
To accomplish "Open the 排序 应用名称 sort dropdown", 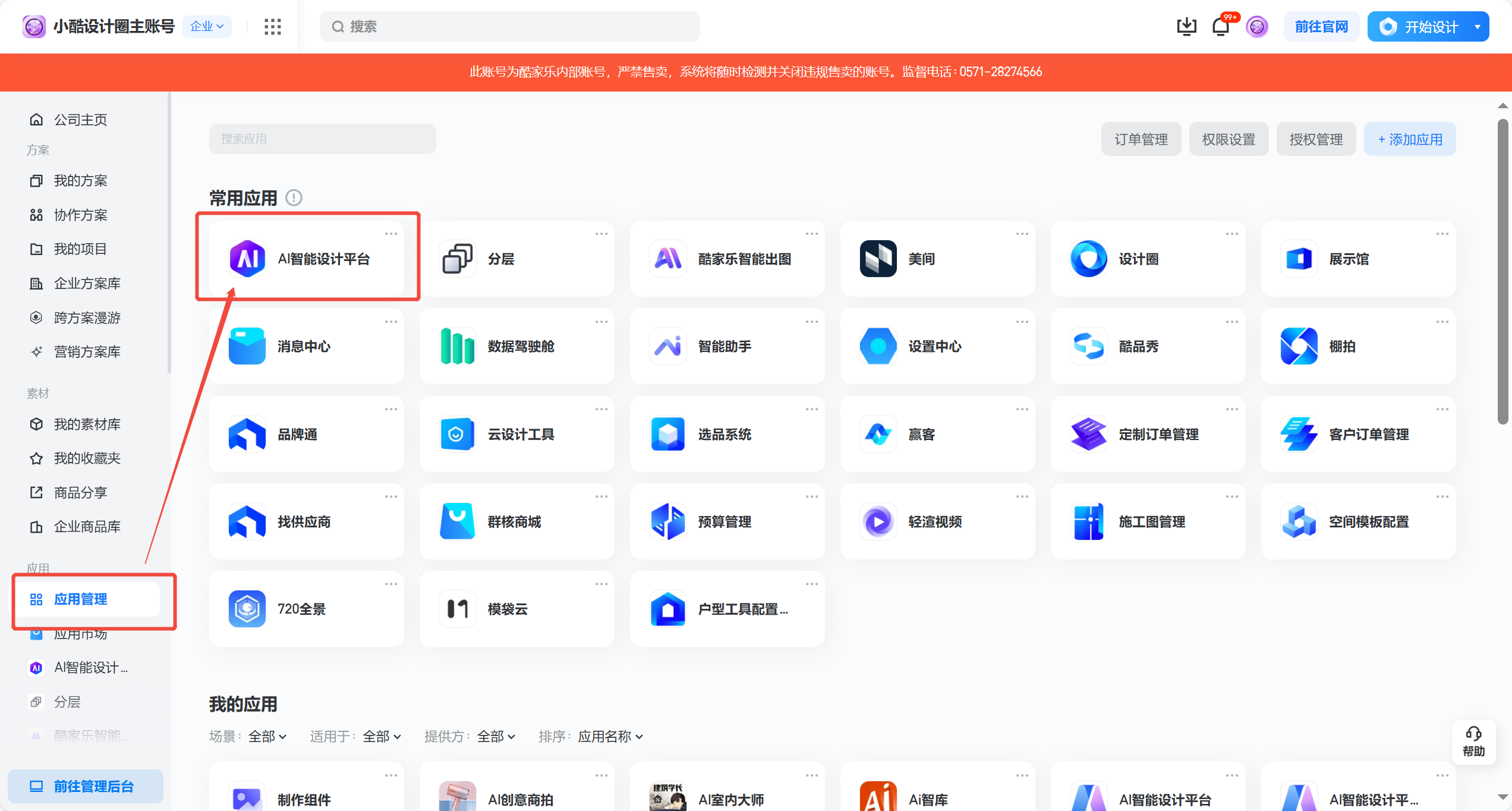I will coord(610,737).
